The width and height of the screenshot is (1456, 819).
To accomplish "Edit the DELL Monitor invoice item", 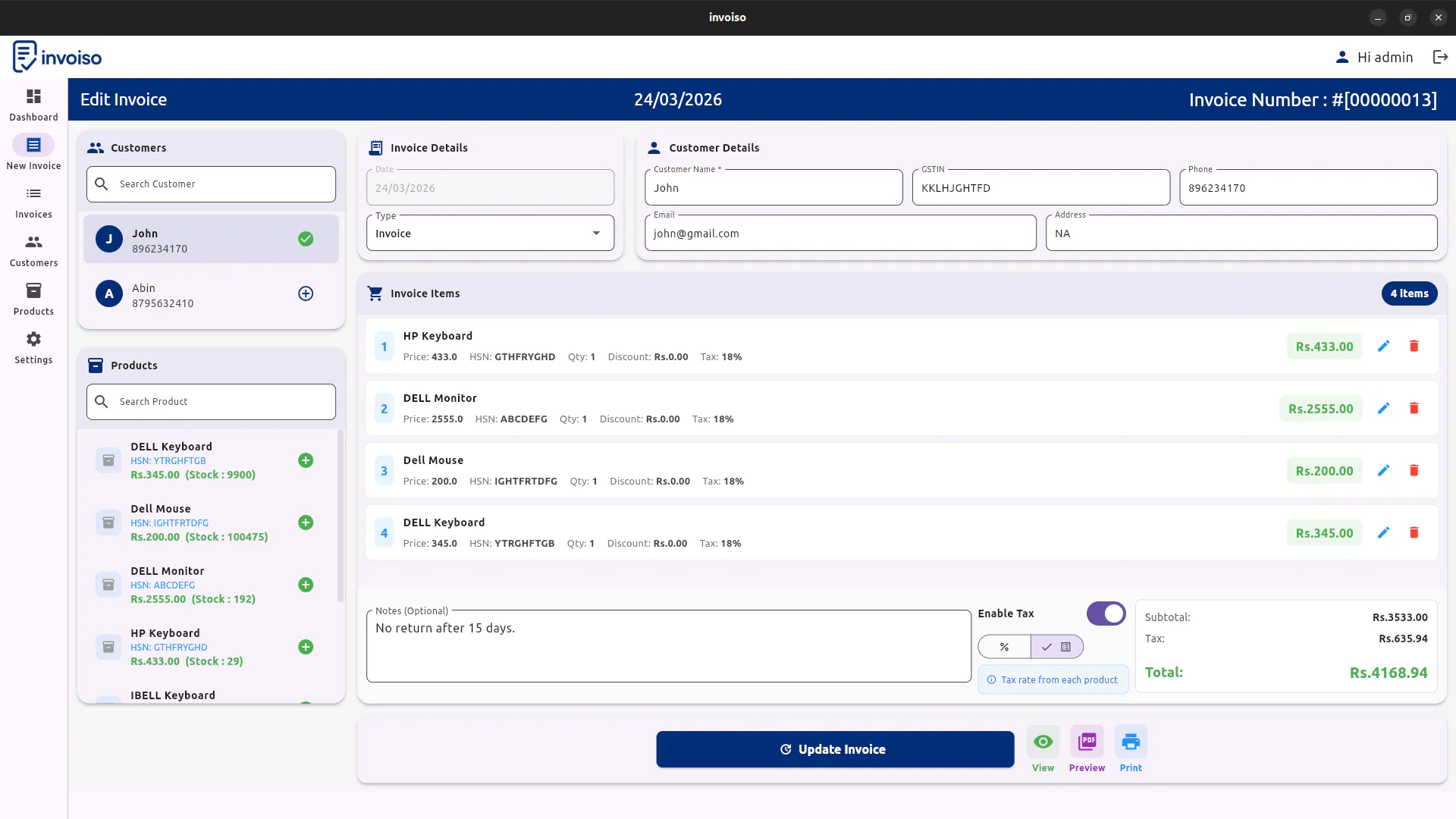I will point(1383,408).
